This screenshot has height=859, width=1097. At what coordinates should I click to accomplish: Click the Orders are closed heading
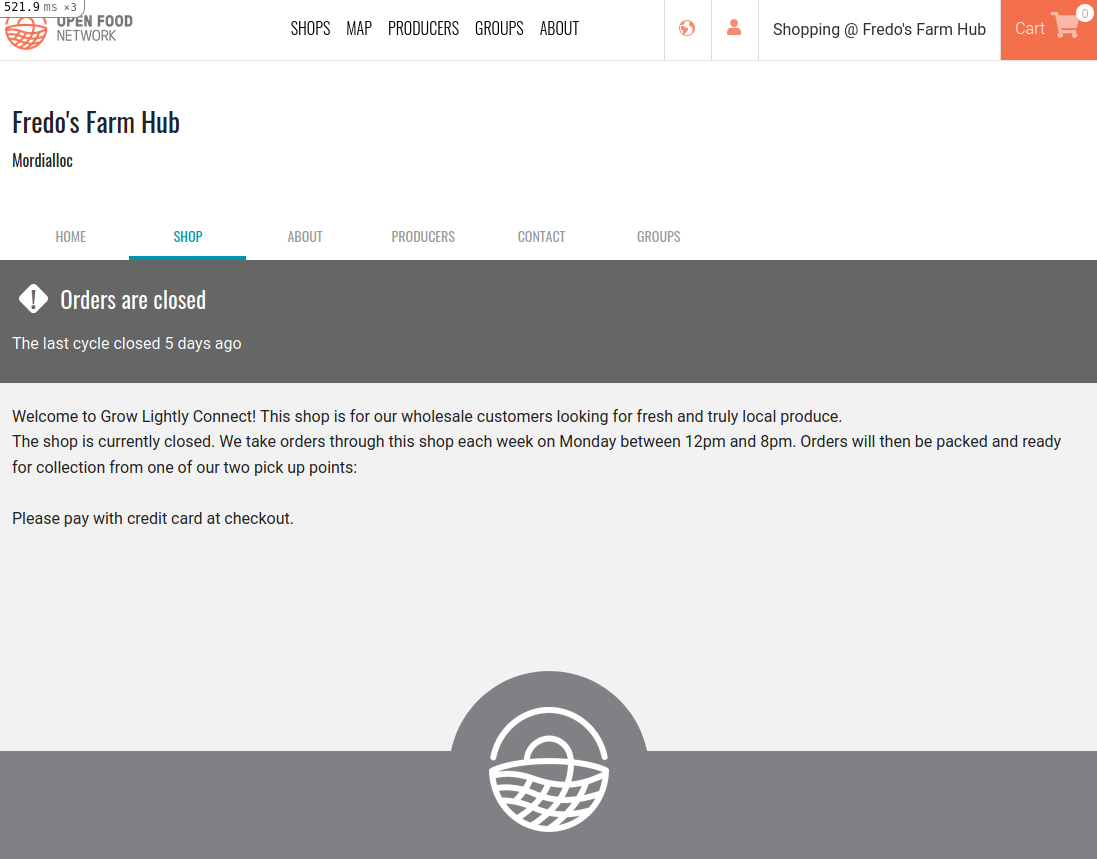point(133,299)
